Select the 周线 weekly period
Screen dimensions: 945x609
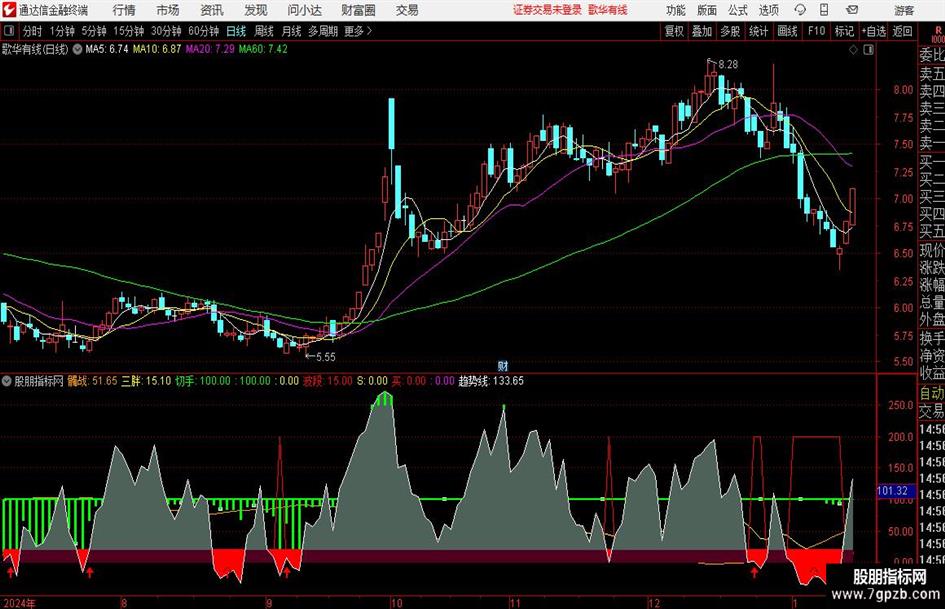pyautogui.click(x=264, y=31)
